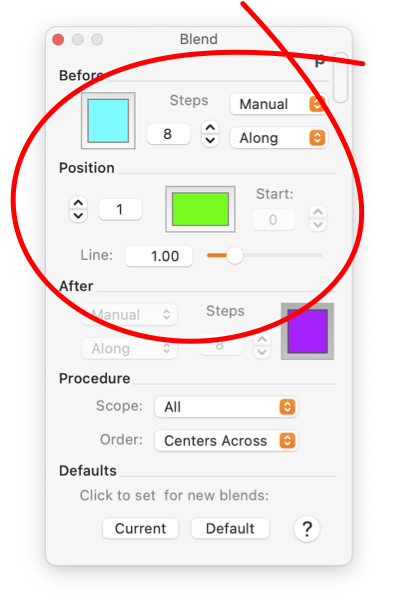
Task: Open the Along dropdown under Before
Action: tap(279, 138)
